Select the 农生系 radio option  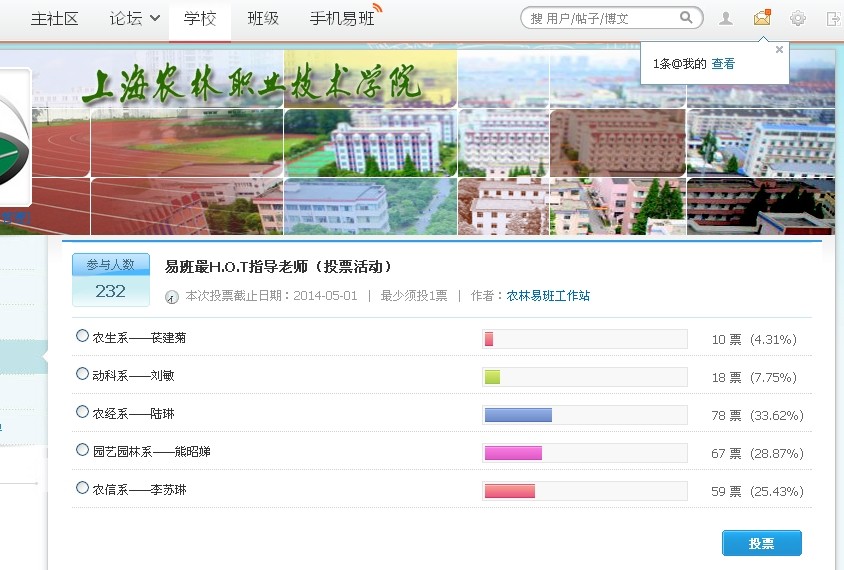pos(82,336)
